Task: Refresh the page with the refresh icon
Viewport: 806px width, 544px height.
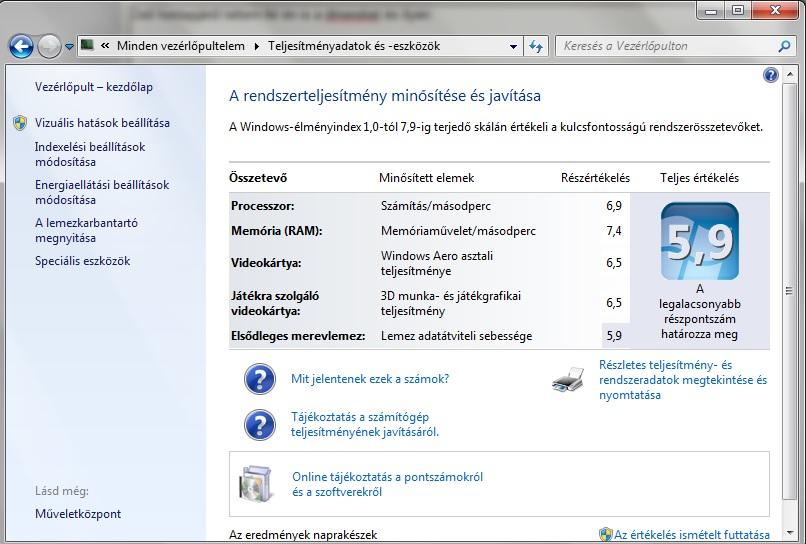Action: pyautogui.click(x=536, y=46)
